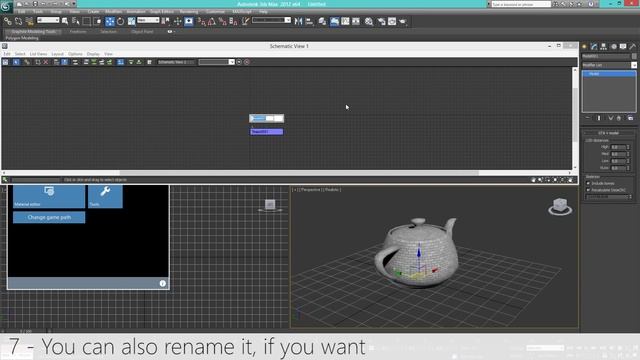The height and width of the screenshot is (360, 640).
Task: Open the Create command panel tab
Action: pyautogui.click(x=584, y=47)
